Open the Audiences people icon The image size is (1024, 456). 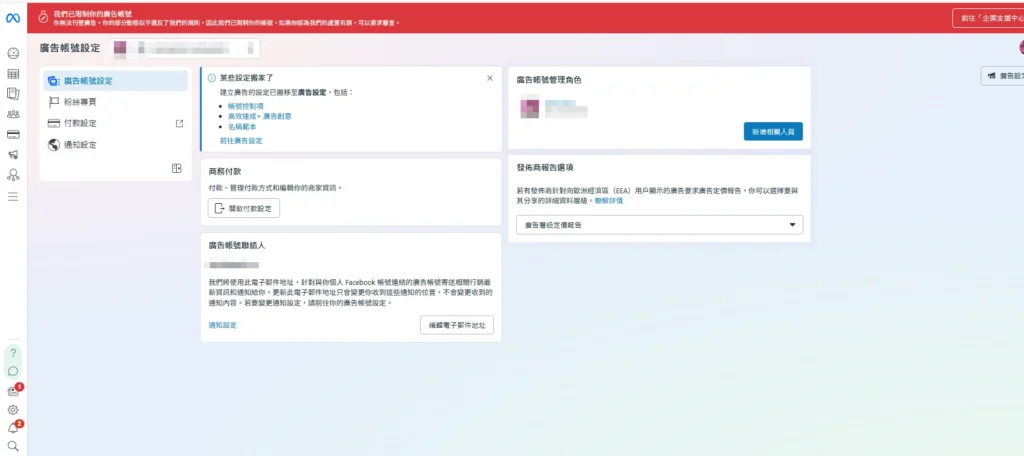coord(13,114)
